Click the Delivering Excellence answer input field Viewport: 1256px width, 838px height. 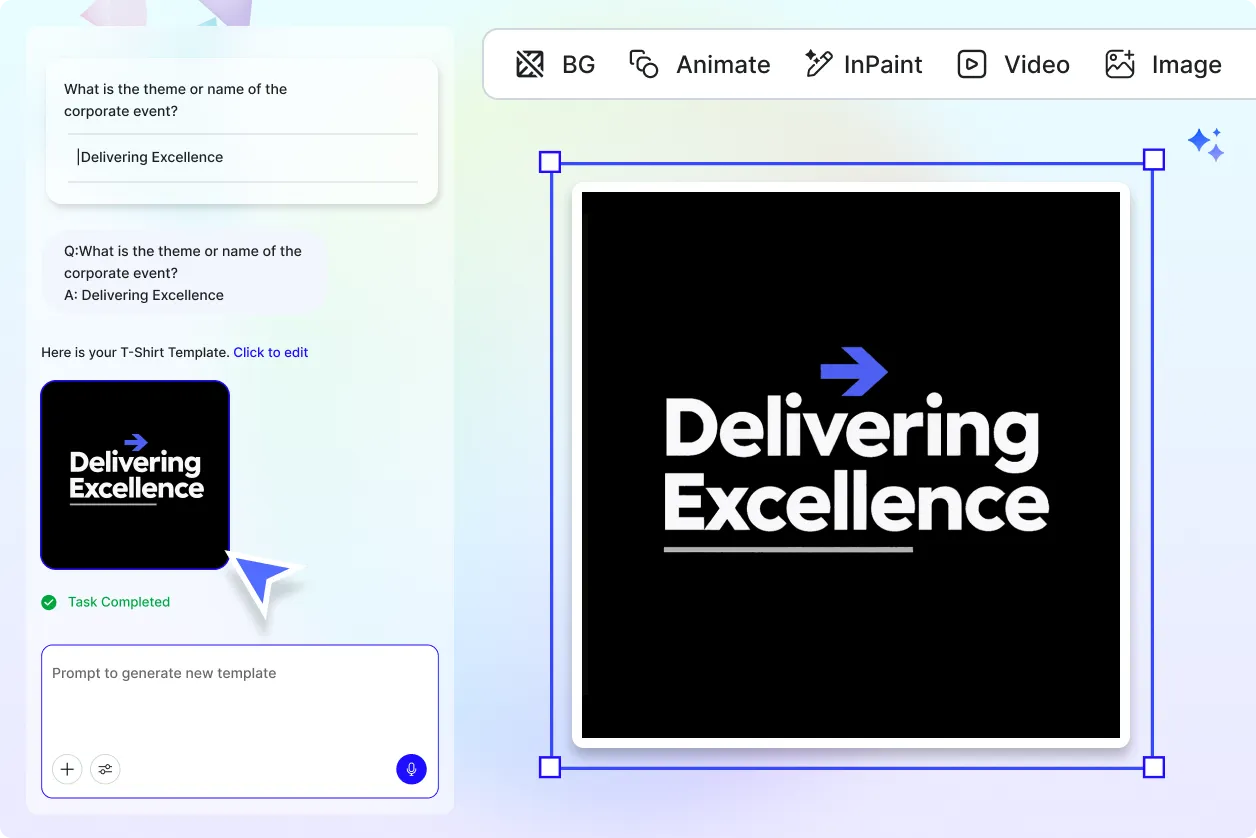(243, 157)
